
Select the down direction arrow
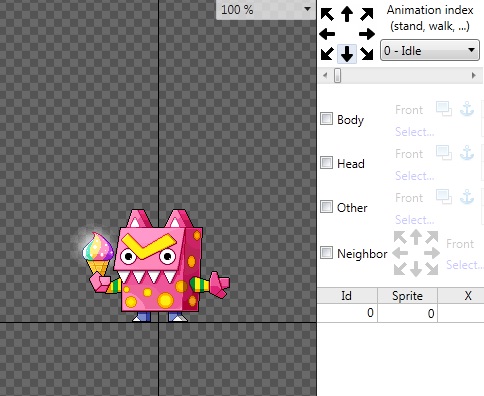(347, 54)
